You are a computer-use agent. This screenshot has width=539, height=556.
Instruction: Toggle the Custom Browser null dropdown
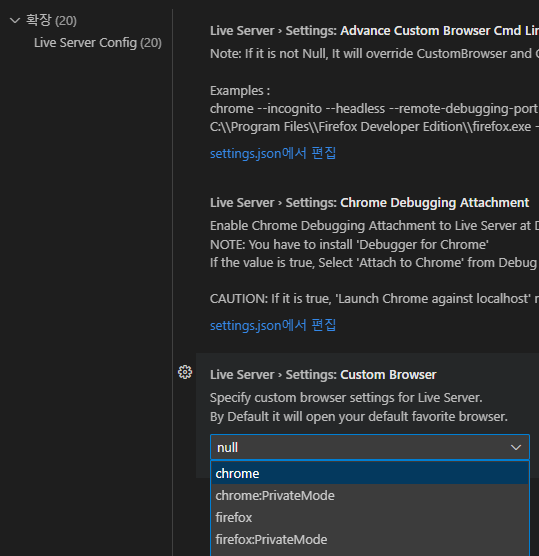click(370, 447)
